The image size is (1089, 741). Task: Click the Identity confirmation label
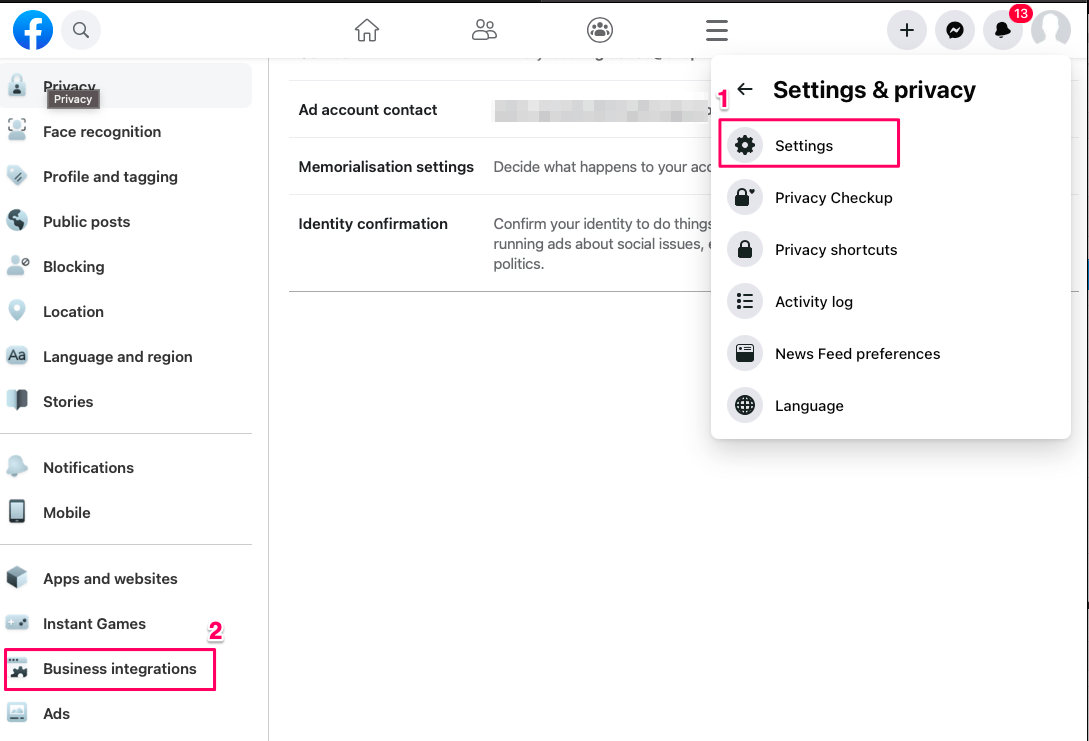point(373,224)
